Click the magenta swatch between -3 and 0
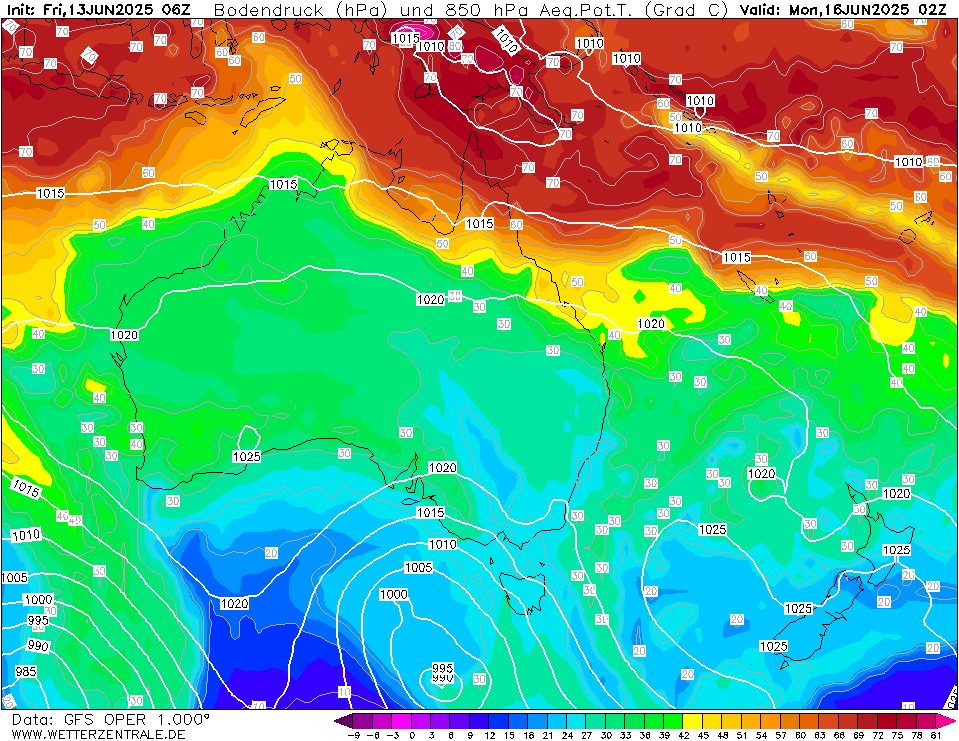Screen dimensions: 959x741 click(402, 721)
